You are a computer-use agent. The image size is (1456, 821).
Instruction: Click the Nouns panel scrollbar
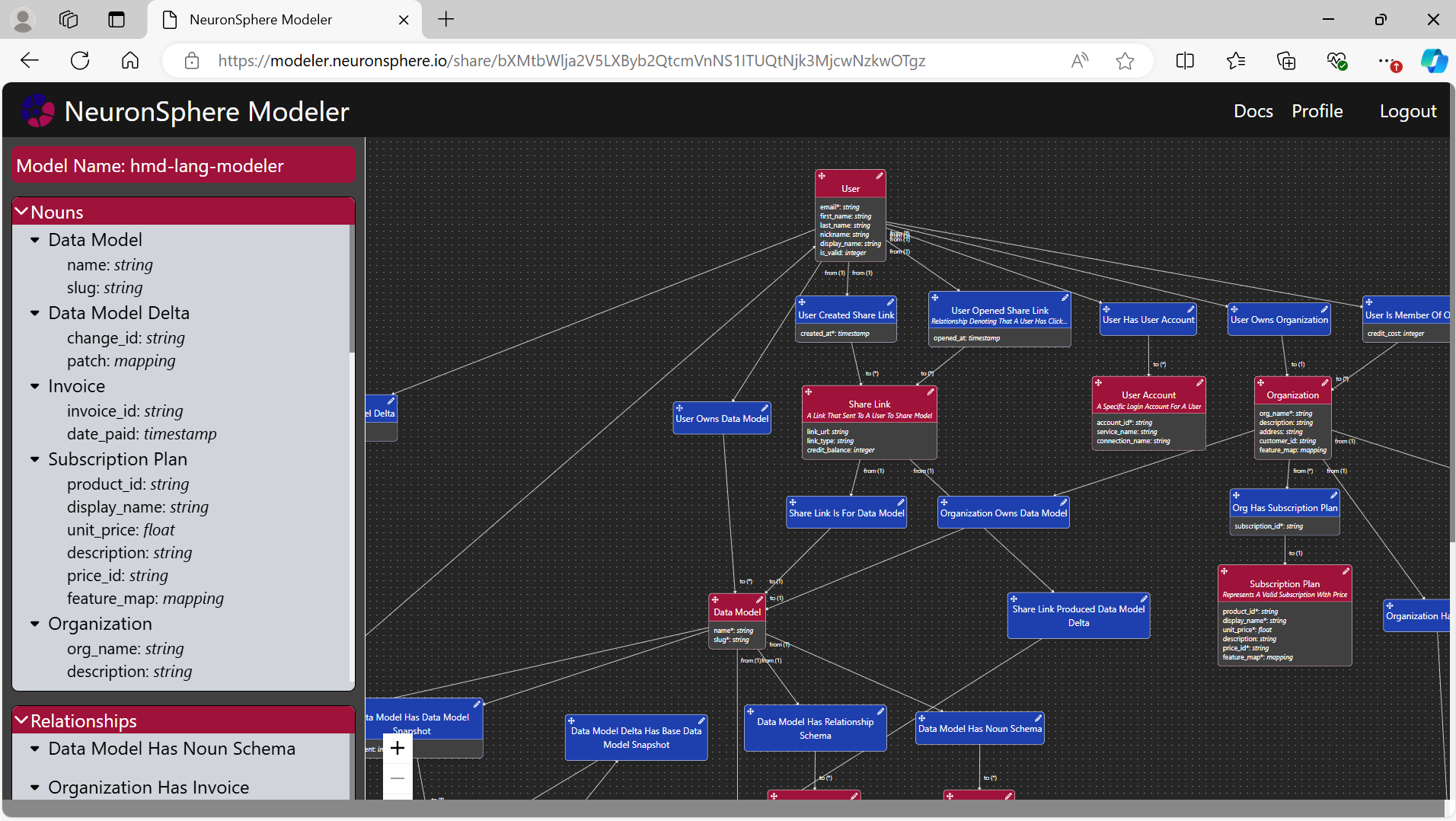click(351, 288)
